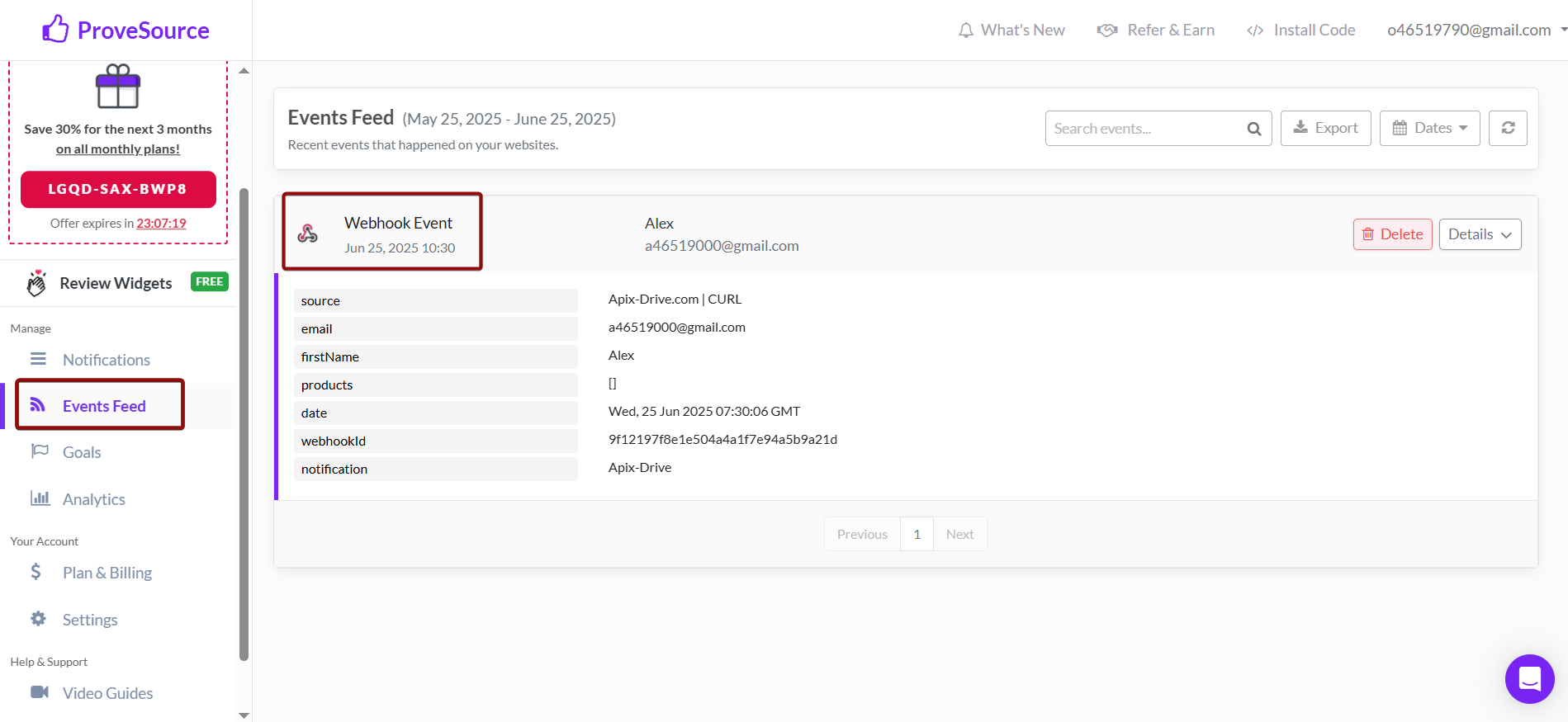Click the trash icon in Delete button
The height and width of the screenshot is (722, 1568).
pos(1368,234)
